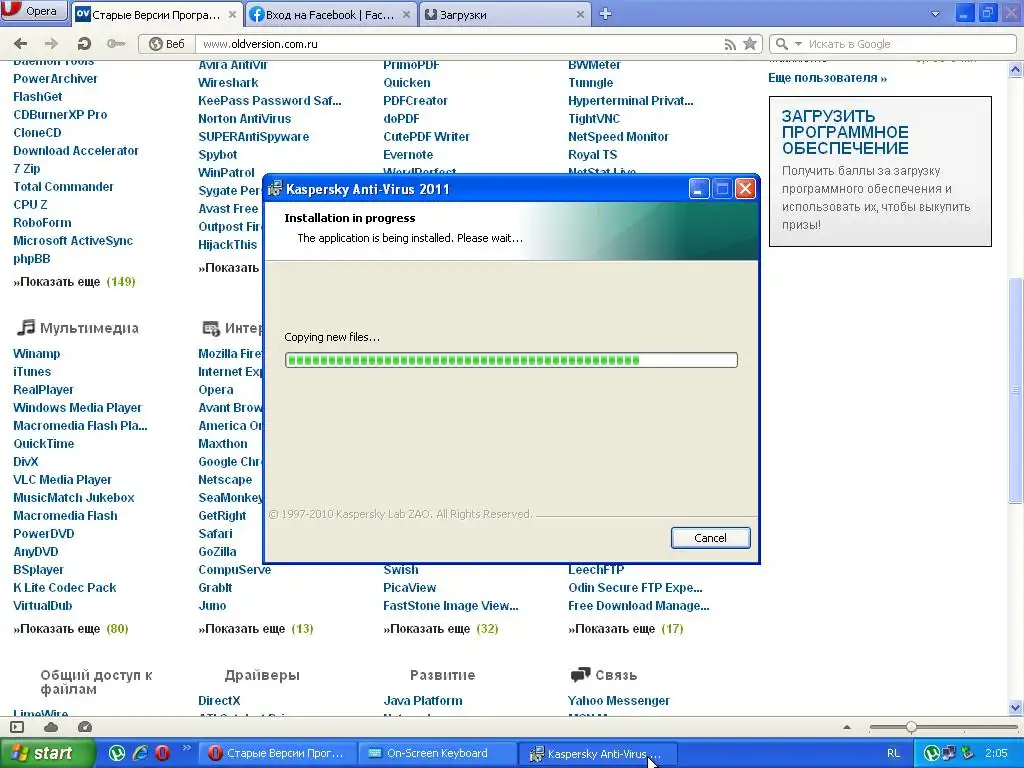Click the Kaspersky installation progress bar

(511, 360)
